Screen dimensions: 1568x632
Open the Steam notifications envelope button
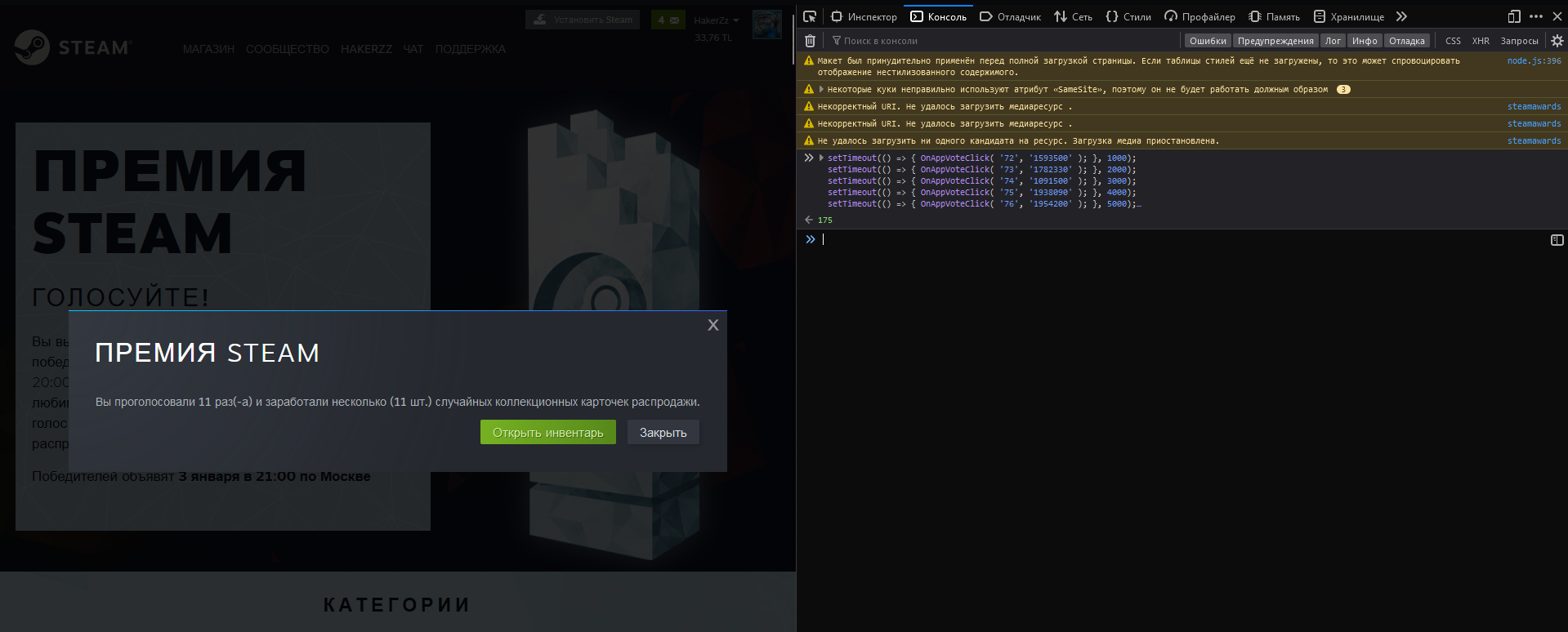point(668,20)
